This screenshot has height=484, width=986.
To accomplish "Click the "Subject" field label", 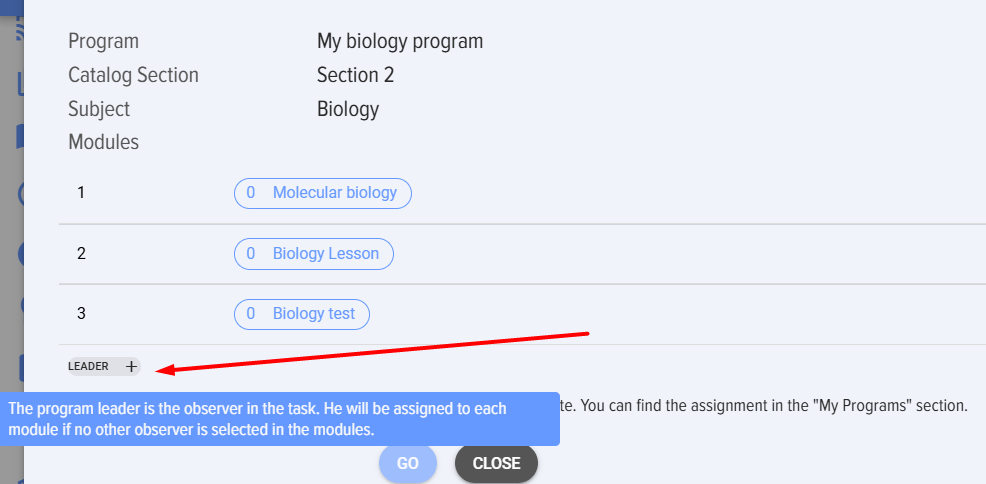I will (x=99, y=109).
